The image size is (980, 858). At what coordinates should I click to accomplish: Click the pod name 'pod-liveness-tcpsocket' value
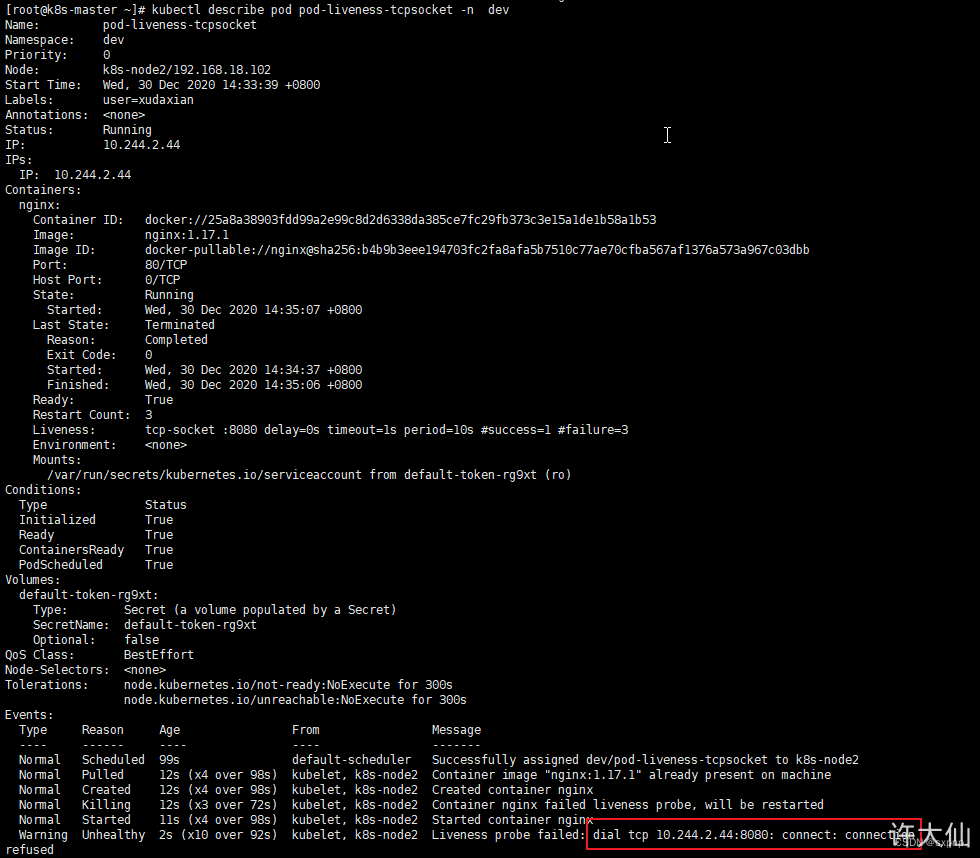[179, 25]
